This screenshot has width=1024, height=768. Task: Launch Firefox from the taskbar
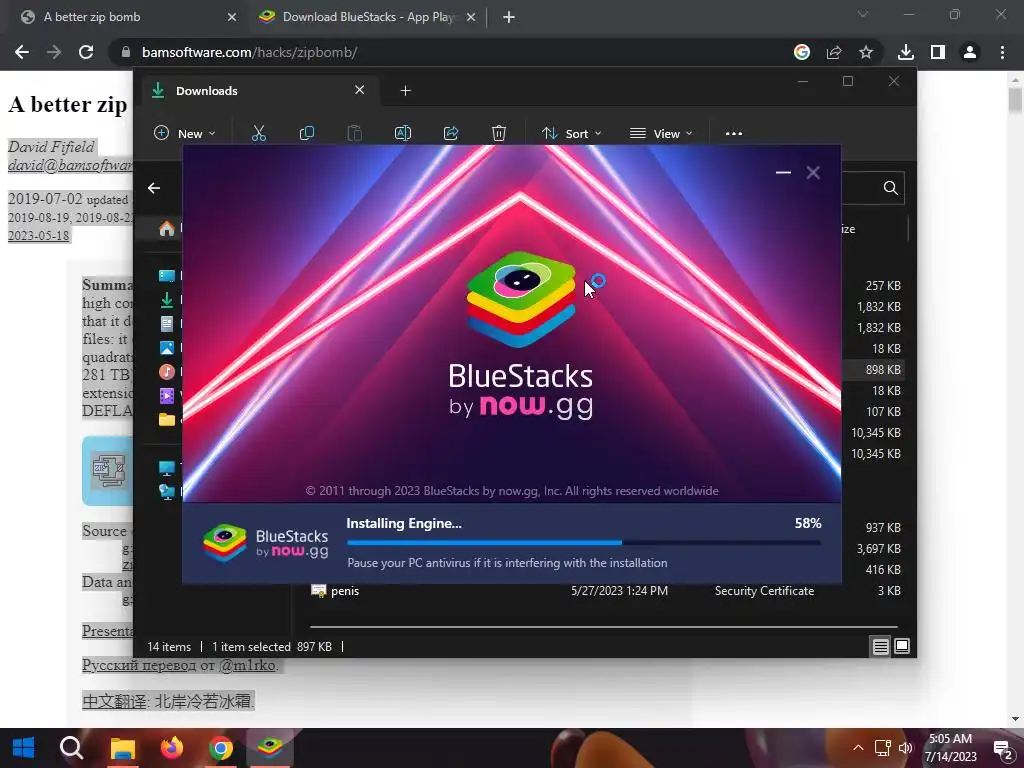tap(172, 748)
